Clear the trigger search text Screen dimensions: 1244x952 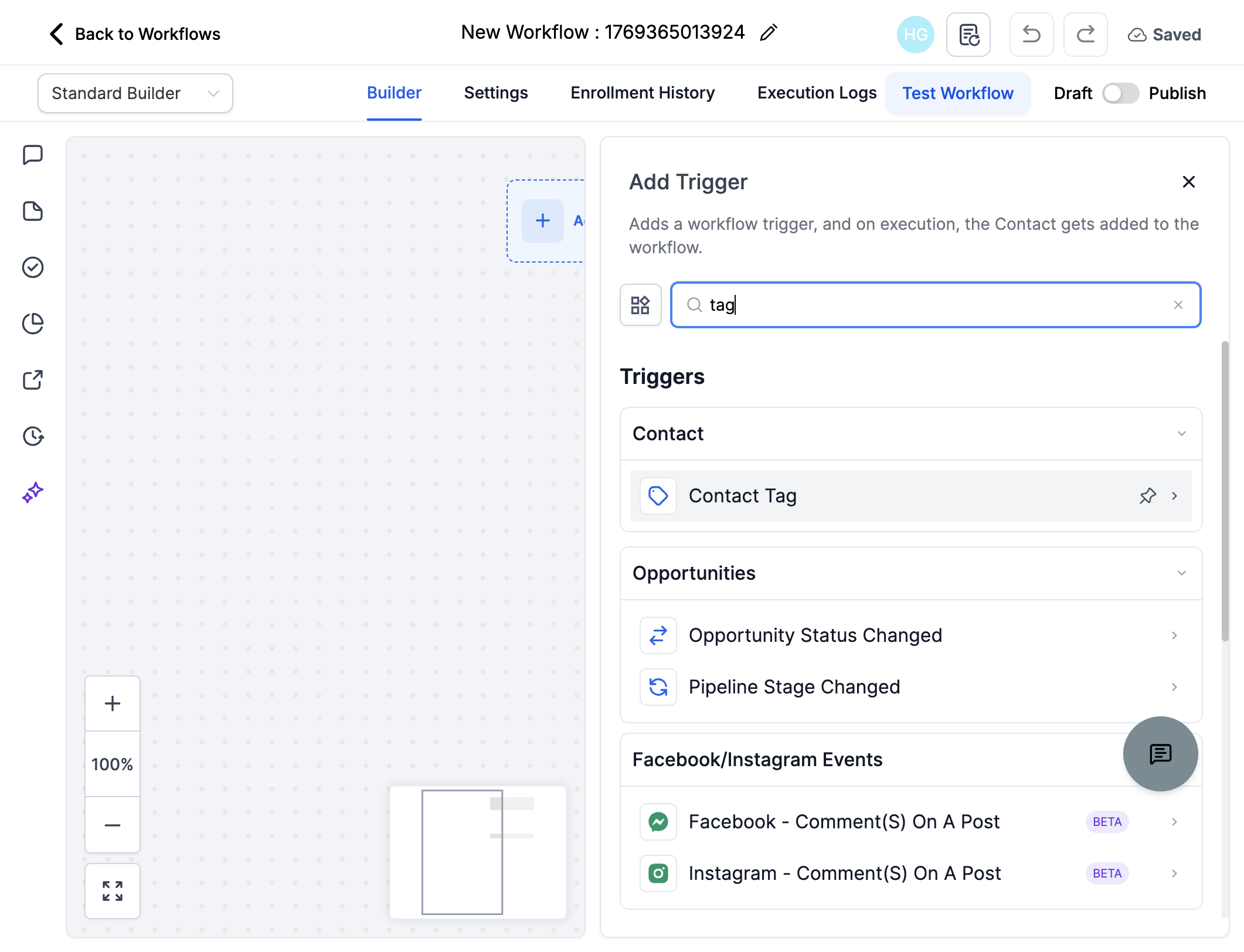coord(1178,305)
